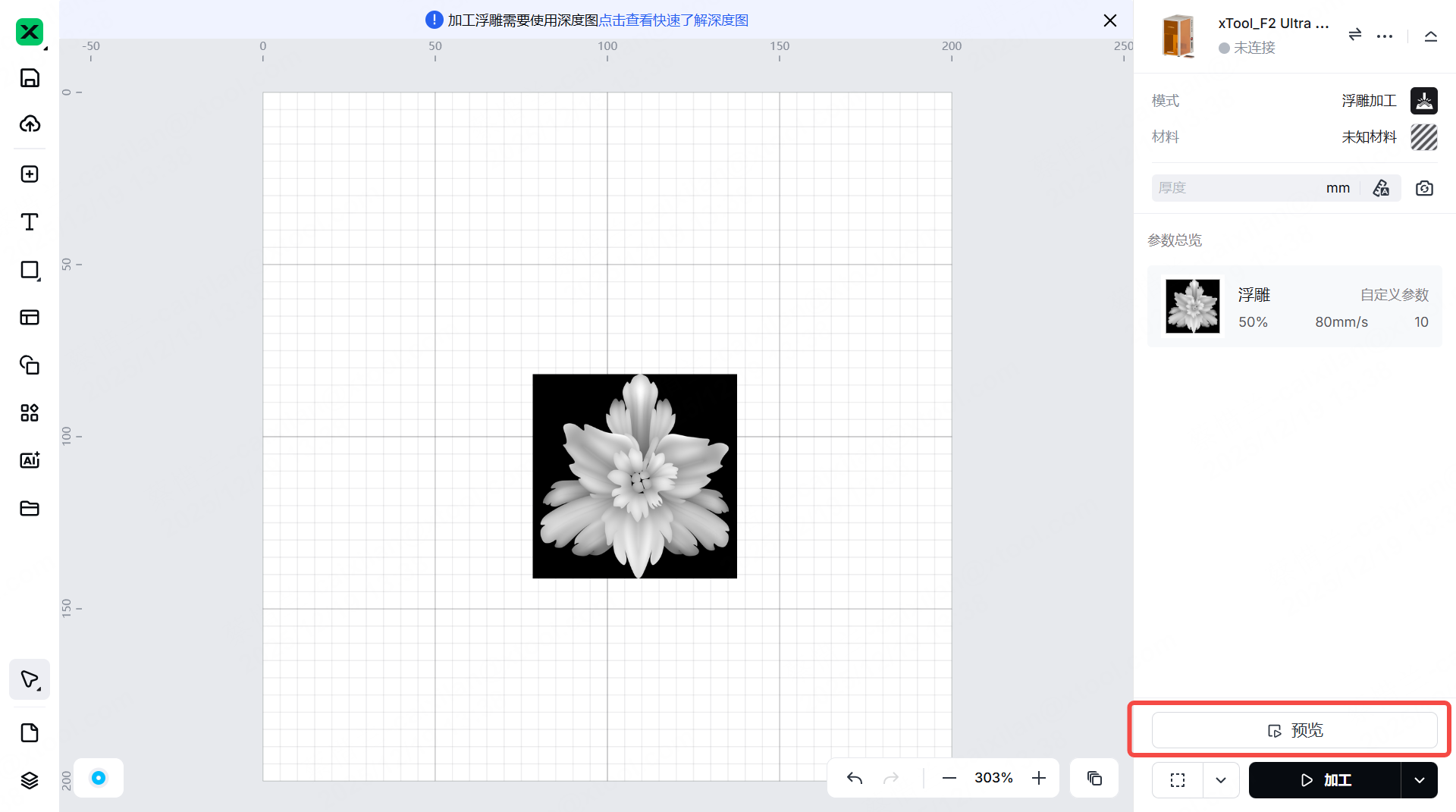Select the Text tool in sidebar
The width and height of the screenshot is (1456, 812).
pyautogui.click(x=30, y=222)
